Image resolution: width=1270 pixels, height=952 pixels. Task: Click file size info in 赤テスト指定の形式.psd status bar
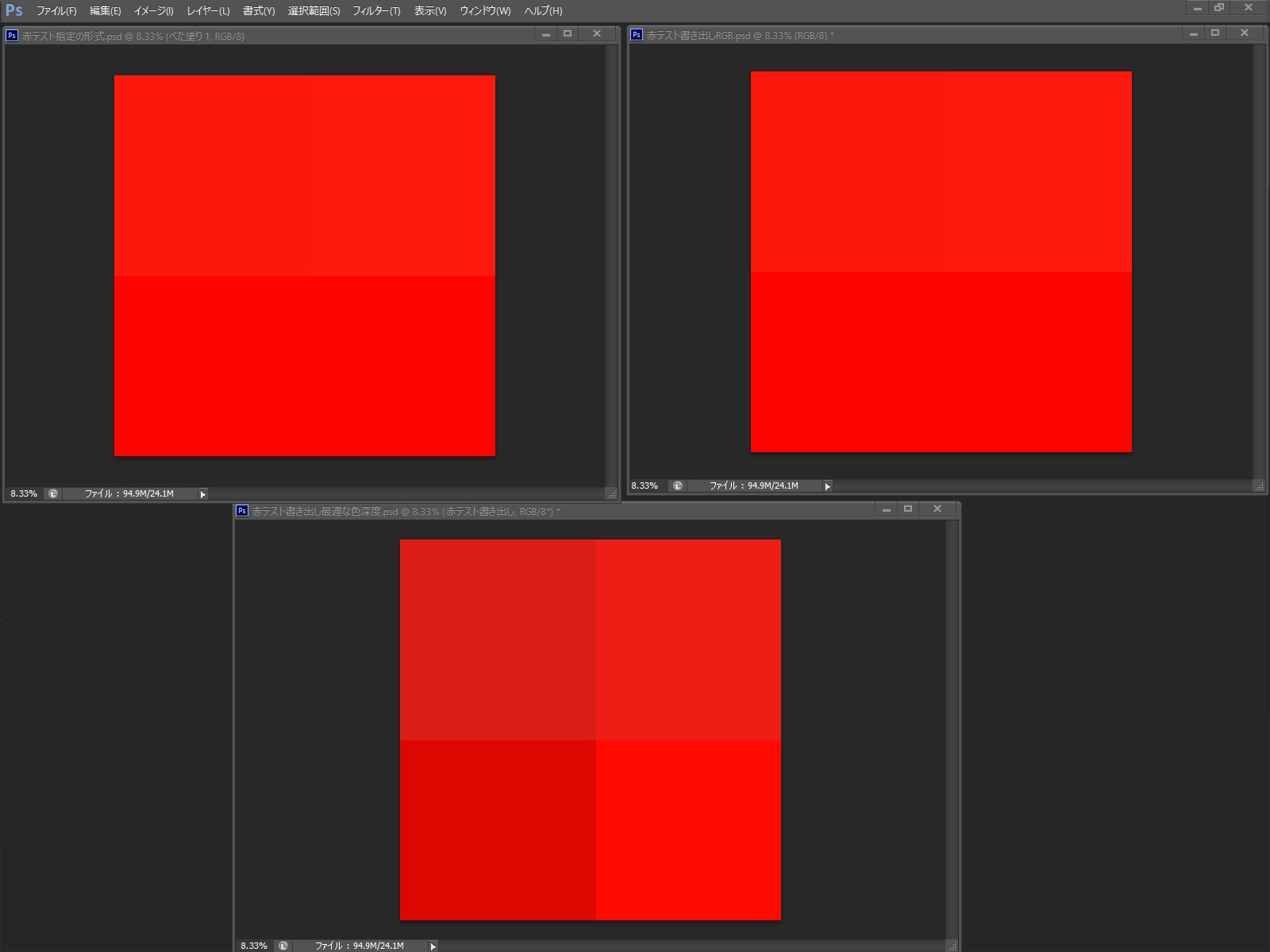point(129,493)
